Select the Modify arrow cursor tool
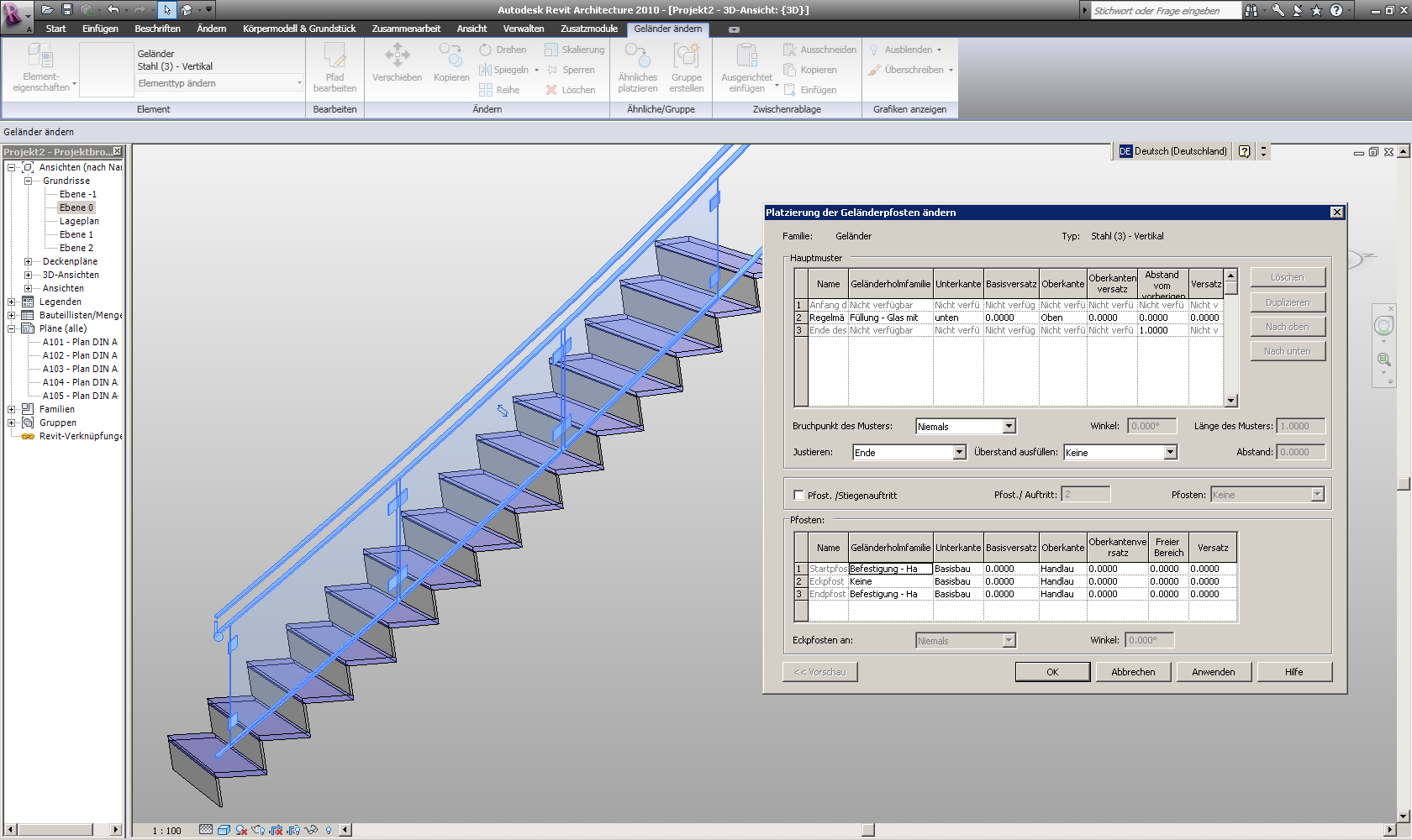Screen dimensions: 1412x840 (167, 10)
